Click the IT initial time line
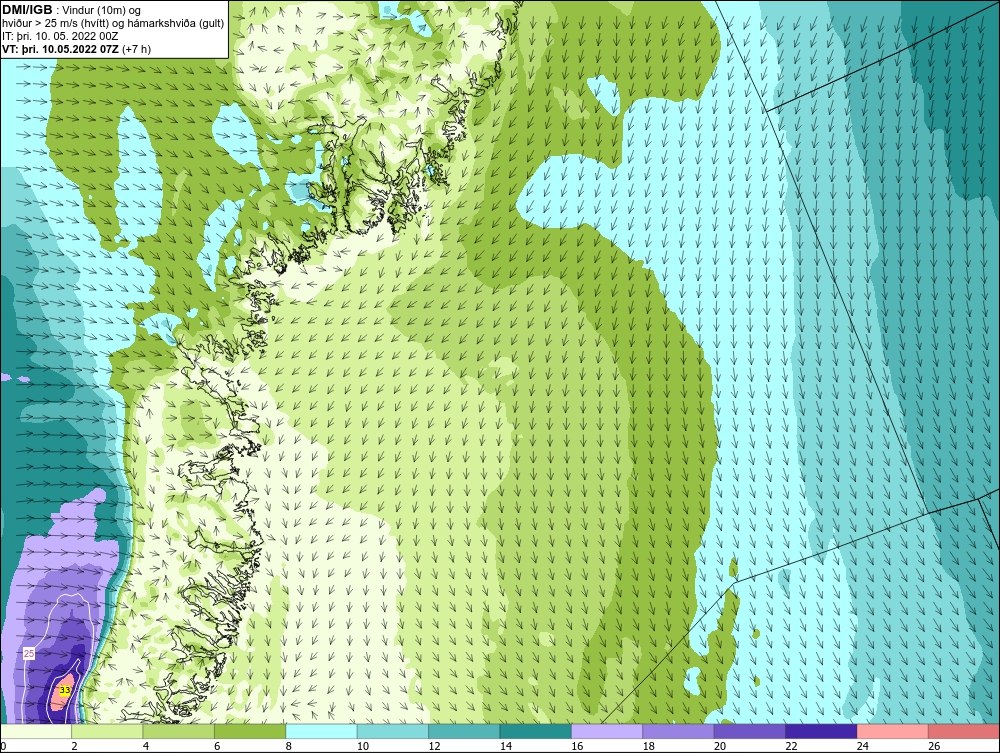This screenshot has width=1000, height=753. (x=60, y=36)
